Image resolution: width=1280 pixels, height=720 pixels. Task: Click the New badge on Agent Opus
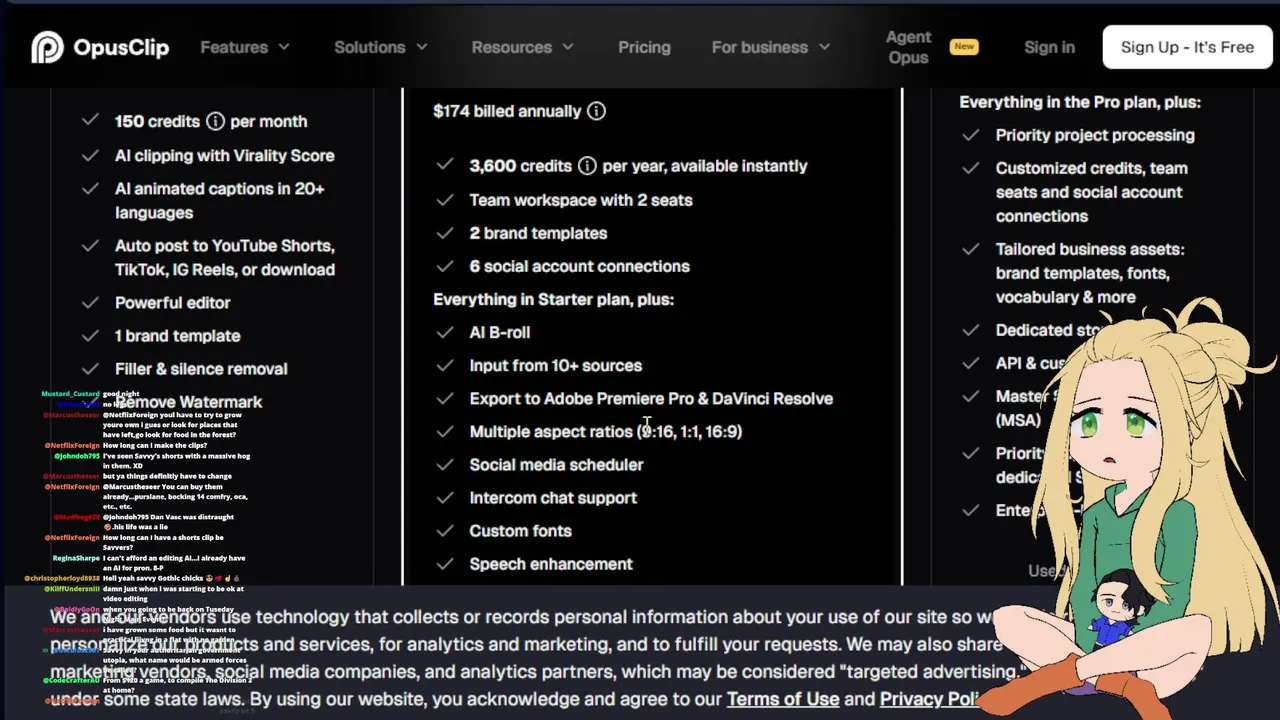pyautogui.click(x=964, y=46)
